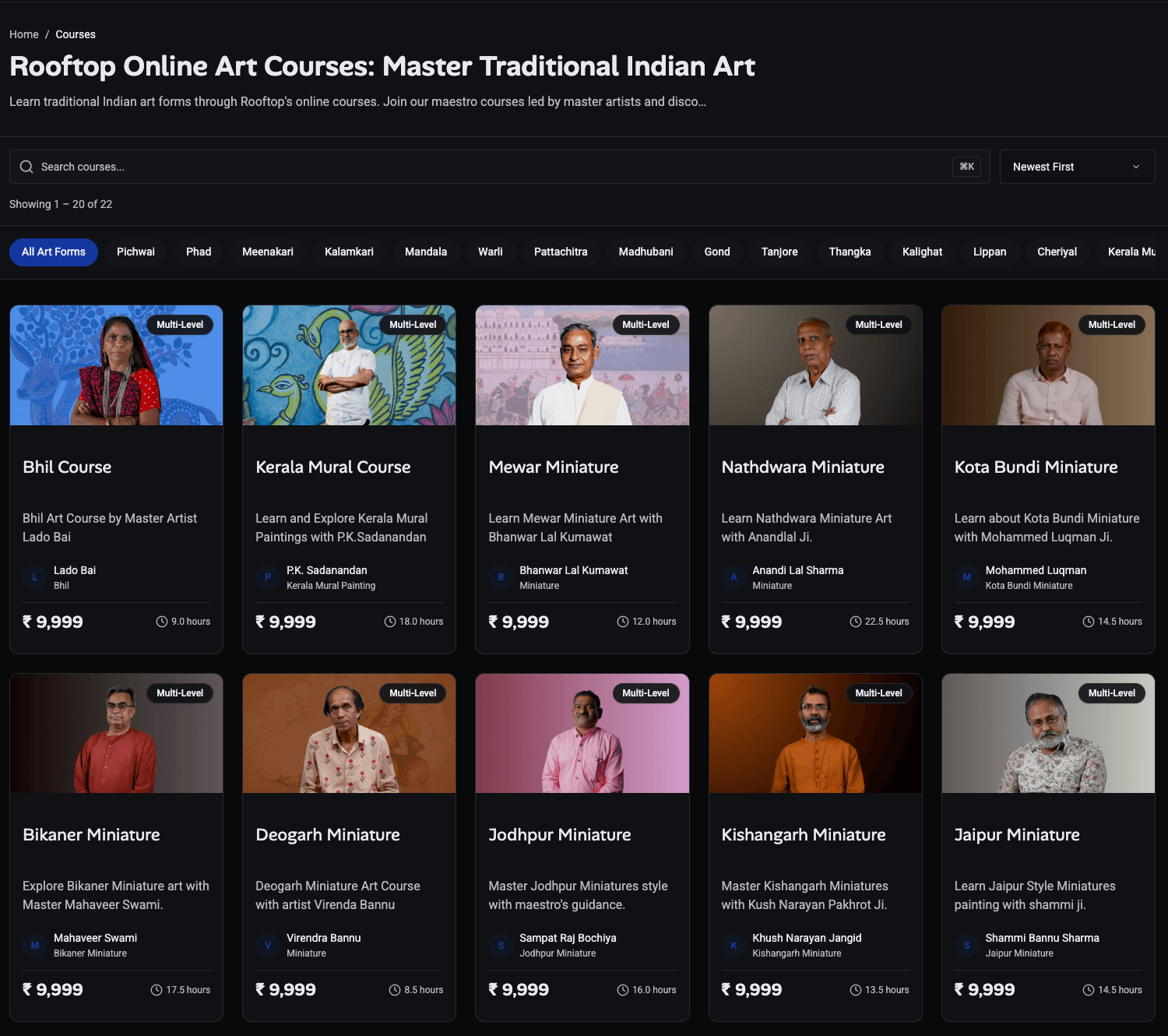
Task: Filter courses by Meenakari
Action: pyautogui.click(x=268, y=252)
